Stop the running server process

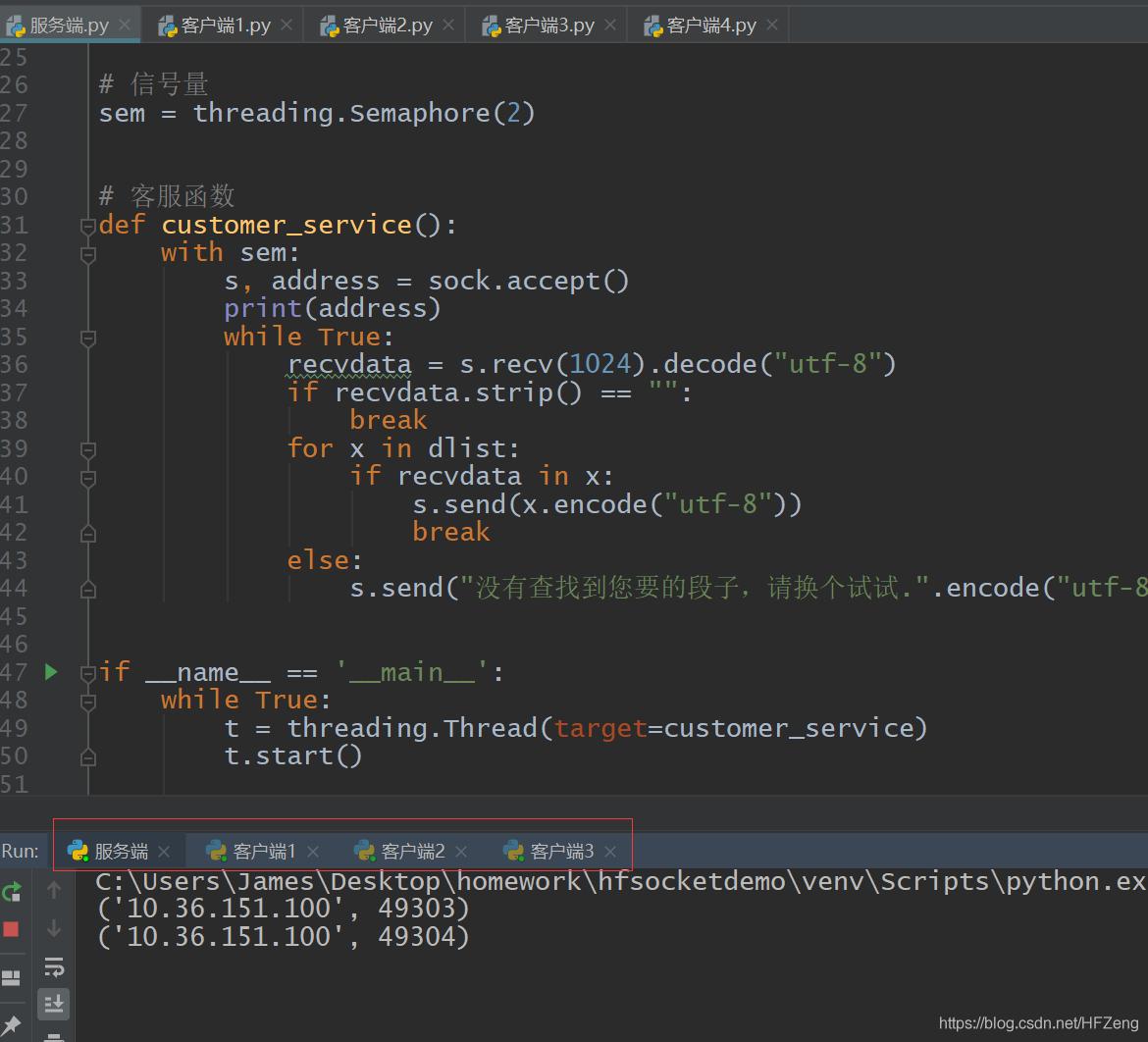[x=13, y=928]
